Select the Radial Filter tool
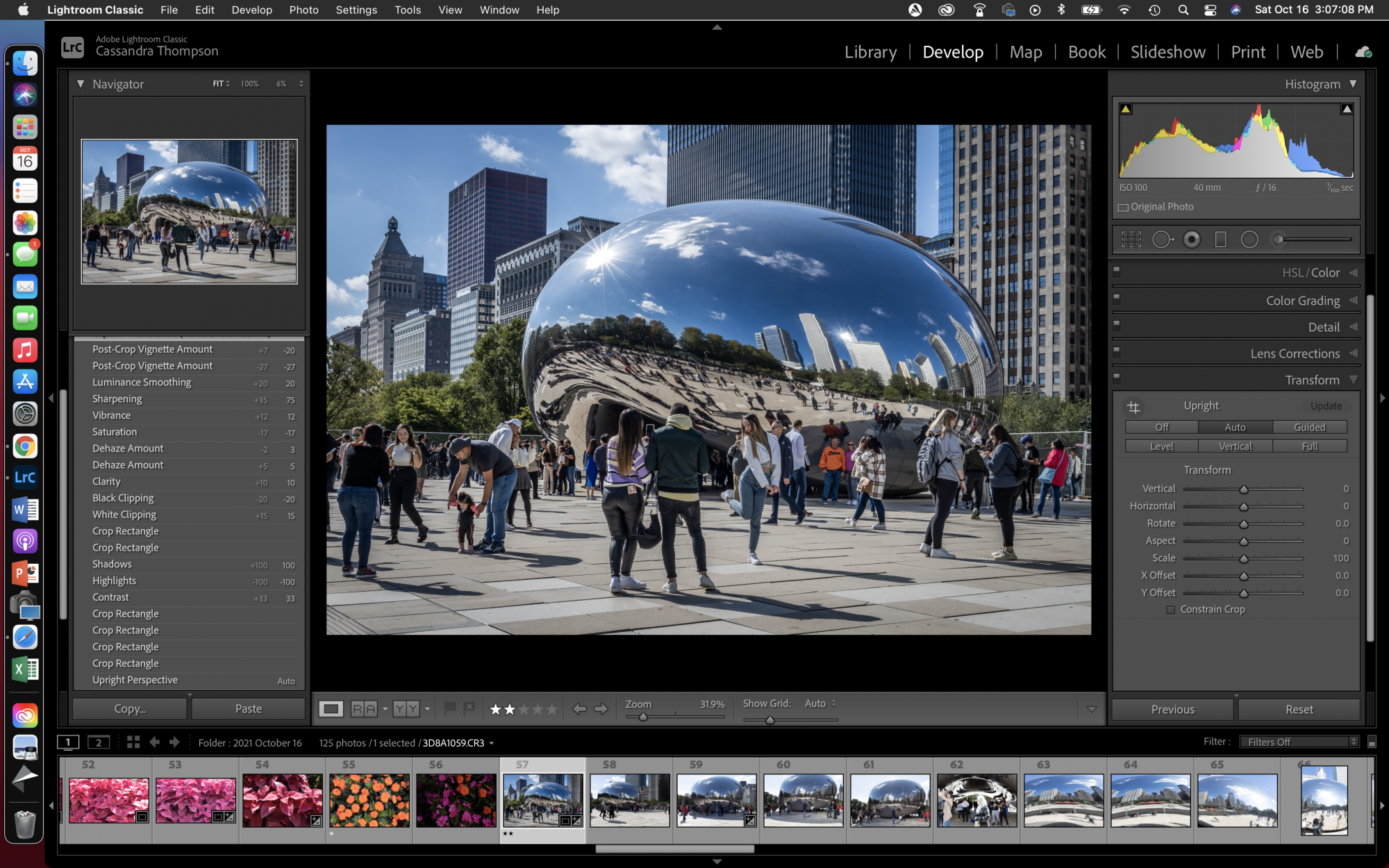The width and height of the screenshot is (1389, 868). pyautogui.click(x=1249, y=240)
